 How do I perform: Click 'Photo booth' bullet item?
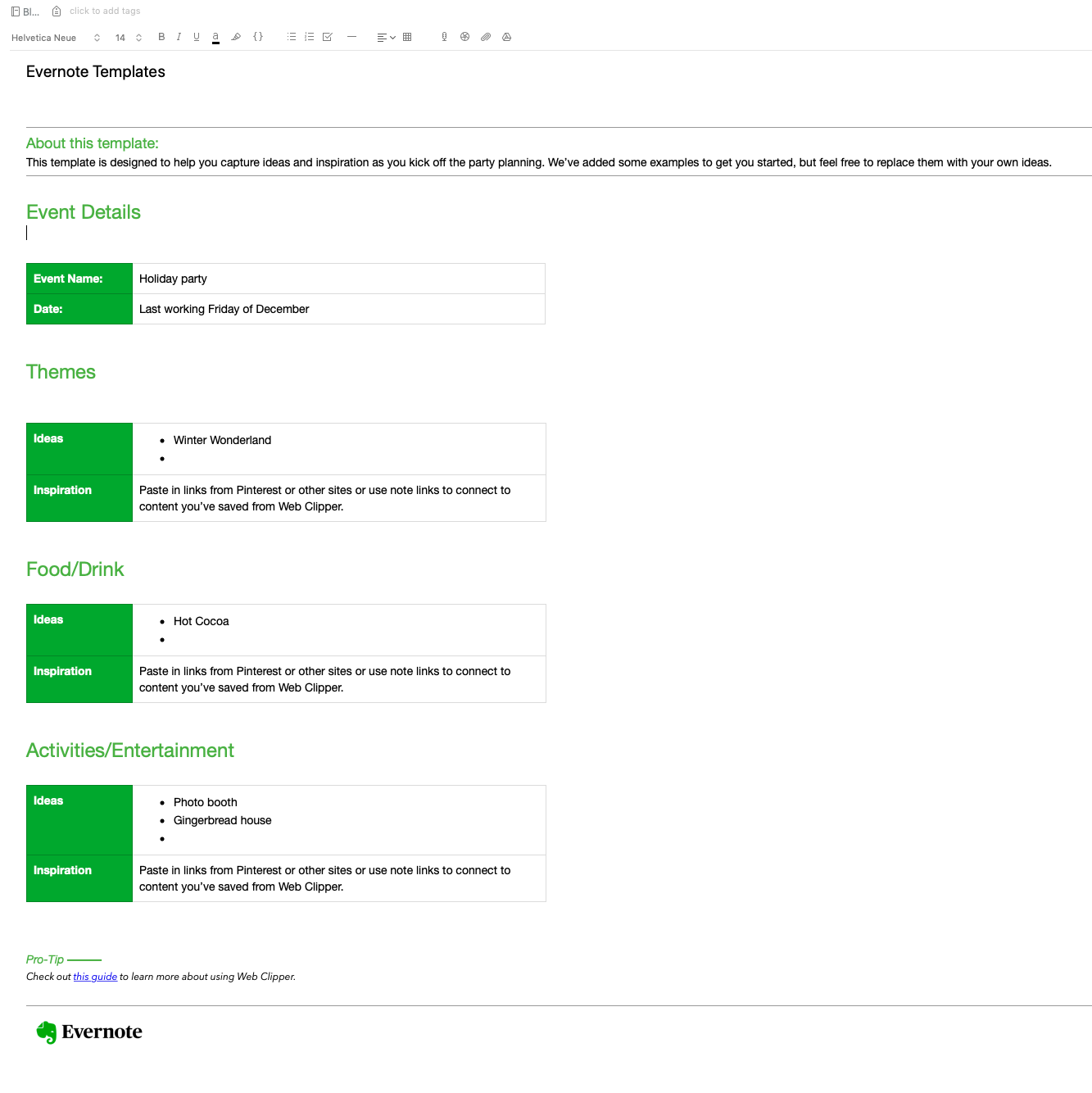(205, 802)
